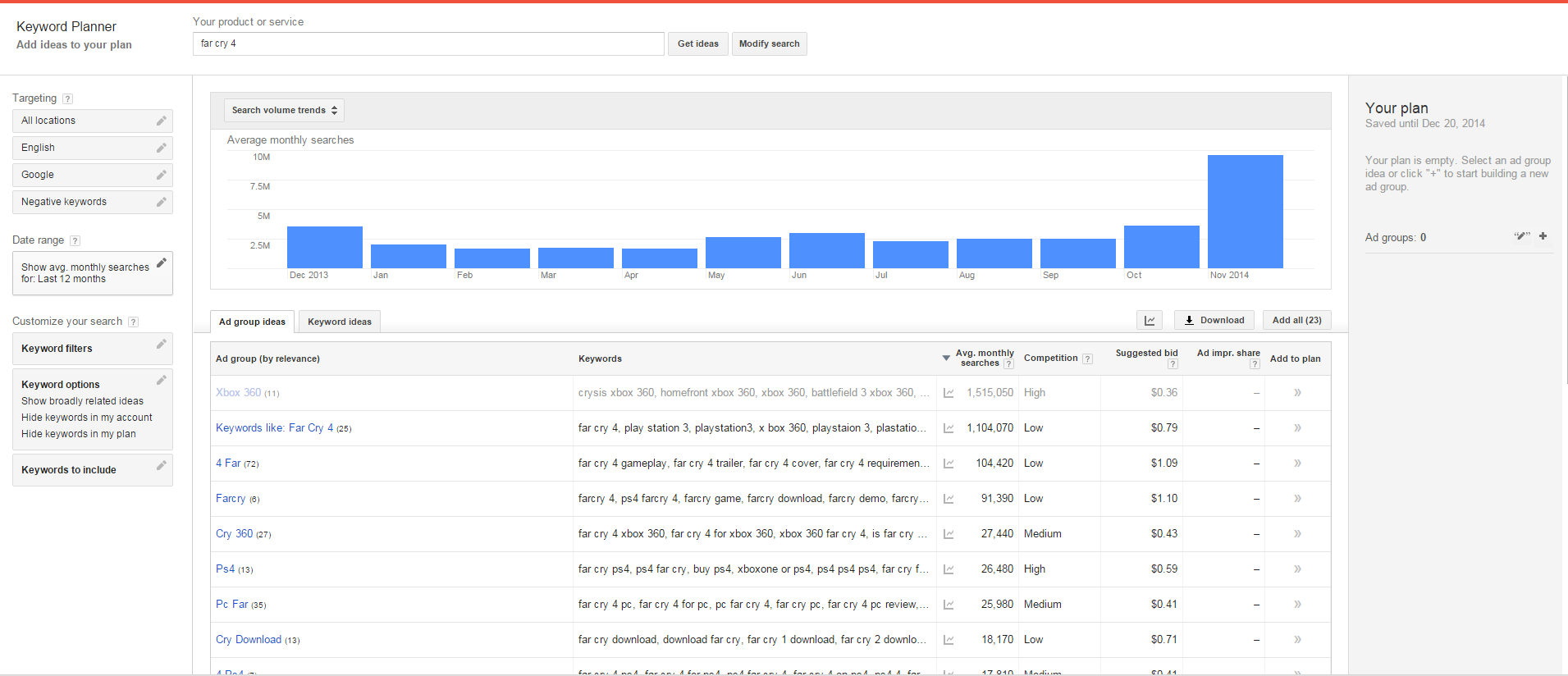Viewport: 1568px width, 676px height.
Task: Show trend chart for Xbox 360 row
Action: point(949,393)
